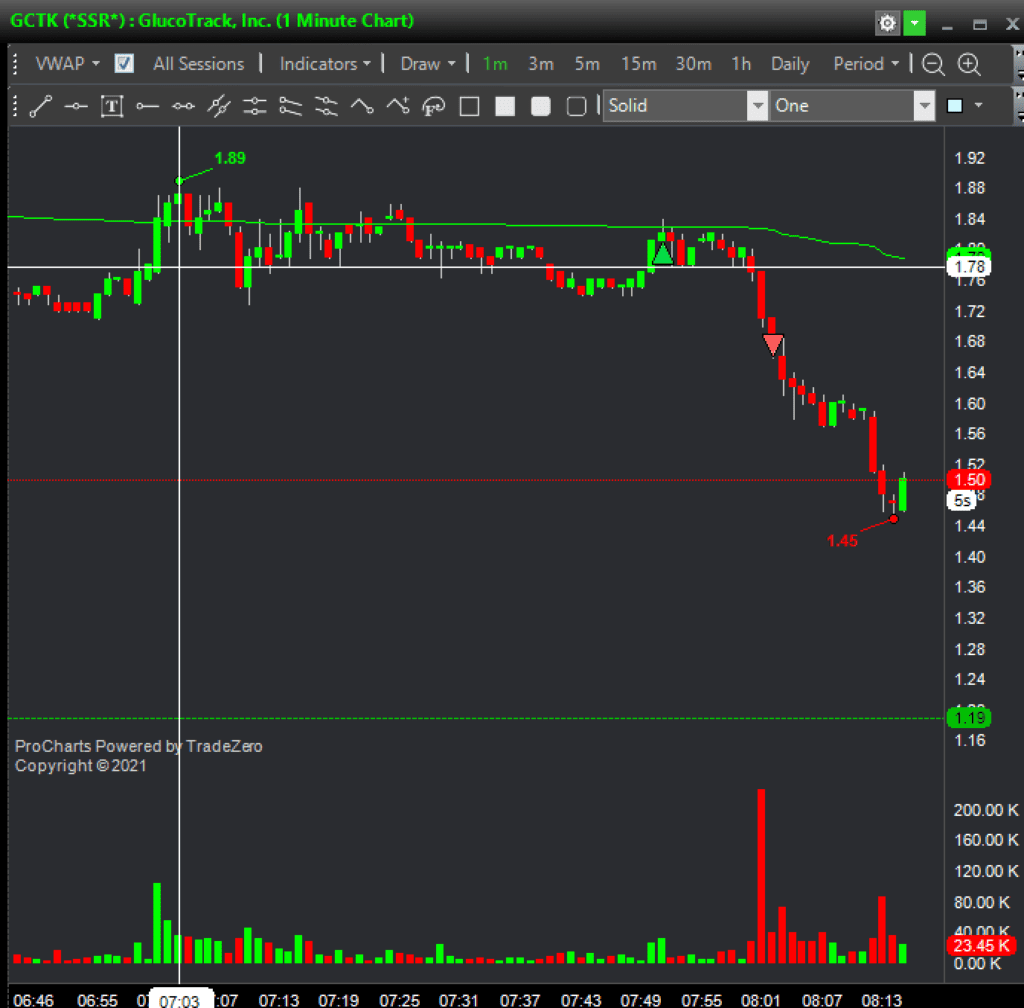Image resolution: width=1024 pixels, height=1008 pixels.
Task: Open chart settings gear icon
Action: point(886,22)
